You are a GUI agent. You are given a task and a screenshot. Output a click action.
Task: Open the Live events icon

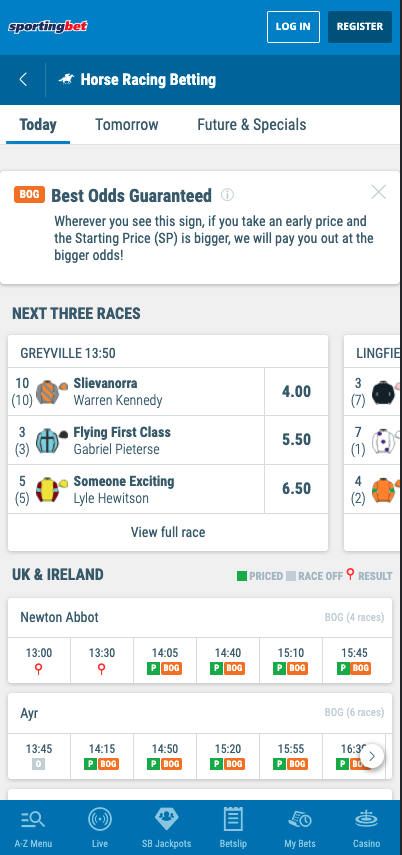click(x=100, y=819)
